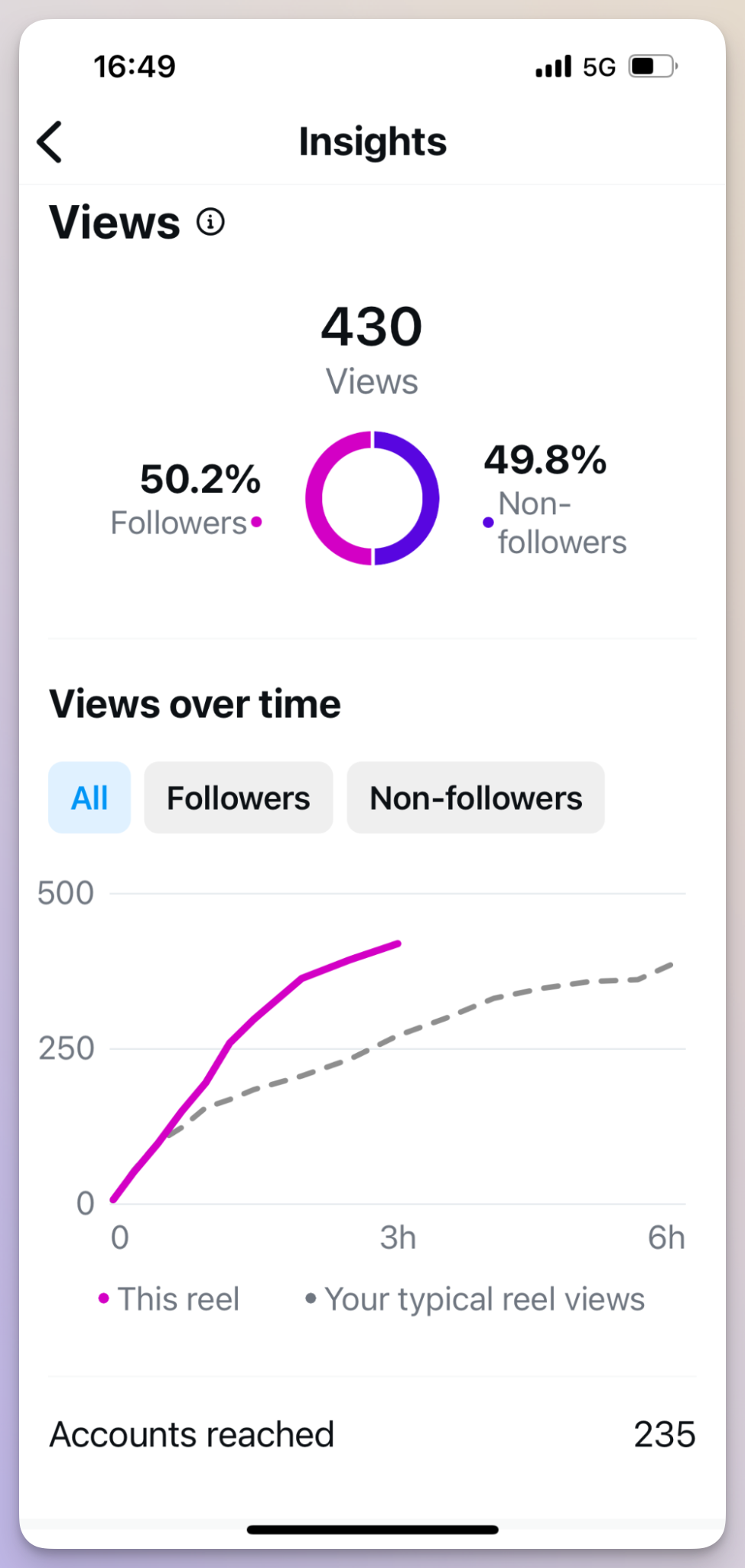Tap the purple Non-followers legend dot
This screenshot has width=745, height=1568.
click(488, 521)
